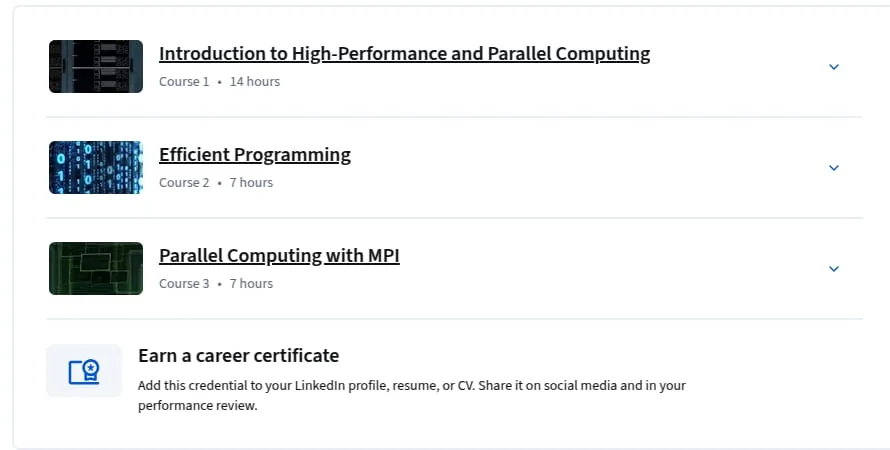
Task: Click the blue binary digits course thumbnail
Action: pos(96,167)
